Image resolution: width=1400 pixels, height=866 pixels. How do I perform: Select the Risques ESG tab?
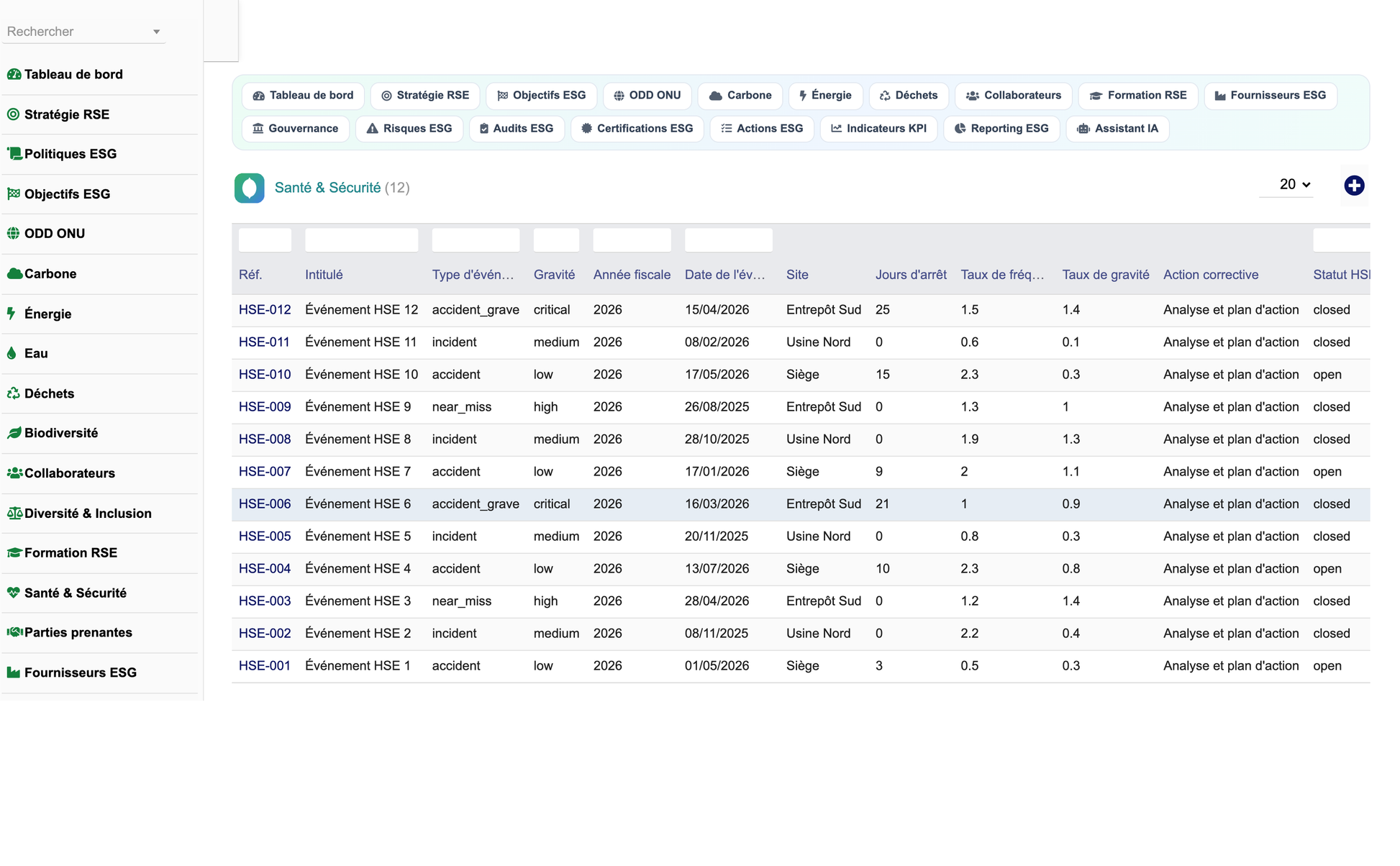pos(409,129)
